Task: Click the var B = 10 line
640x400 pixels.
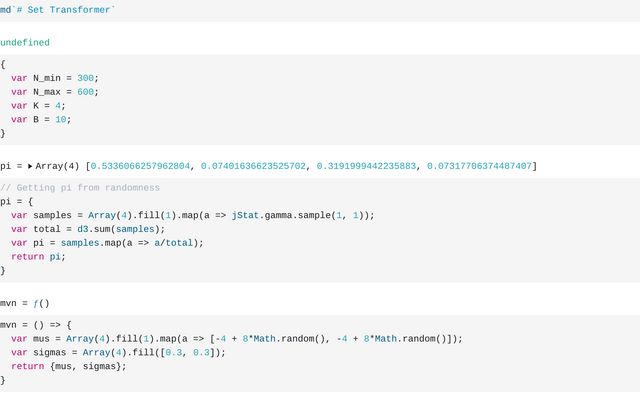Action: click(x=41, y=119)
